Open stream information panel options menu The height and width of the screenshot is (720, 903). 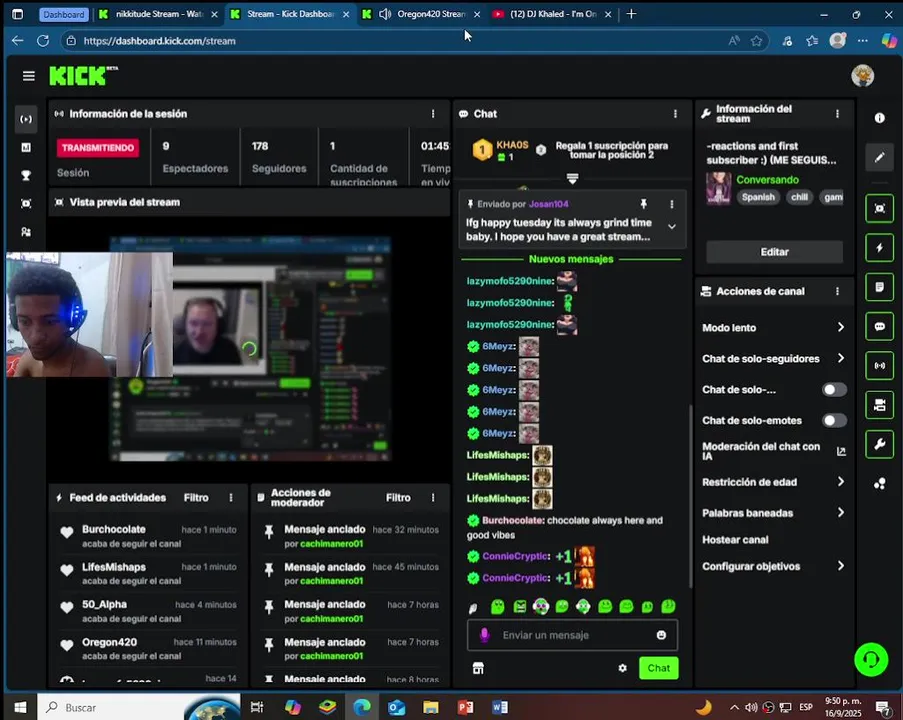(x=837, y=114)
